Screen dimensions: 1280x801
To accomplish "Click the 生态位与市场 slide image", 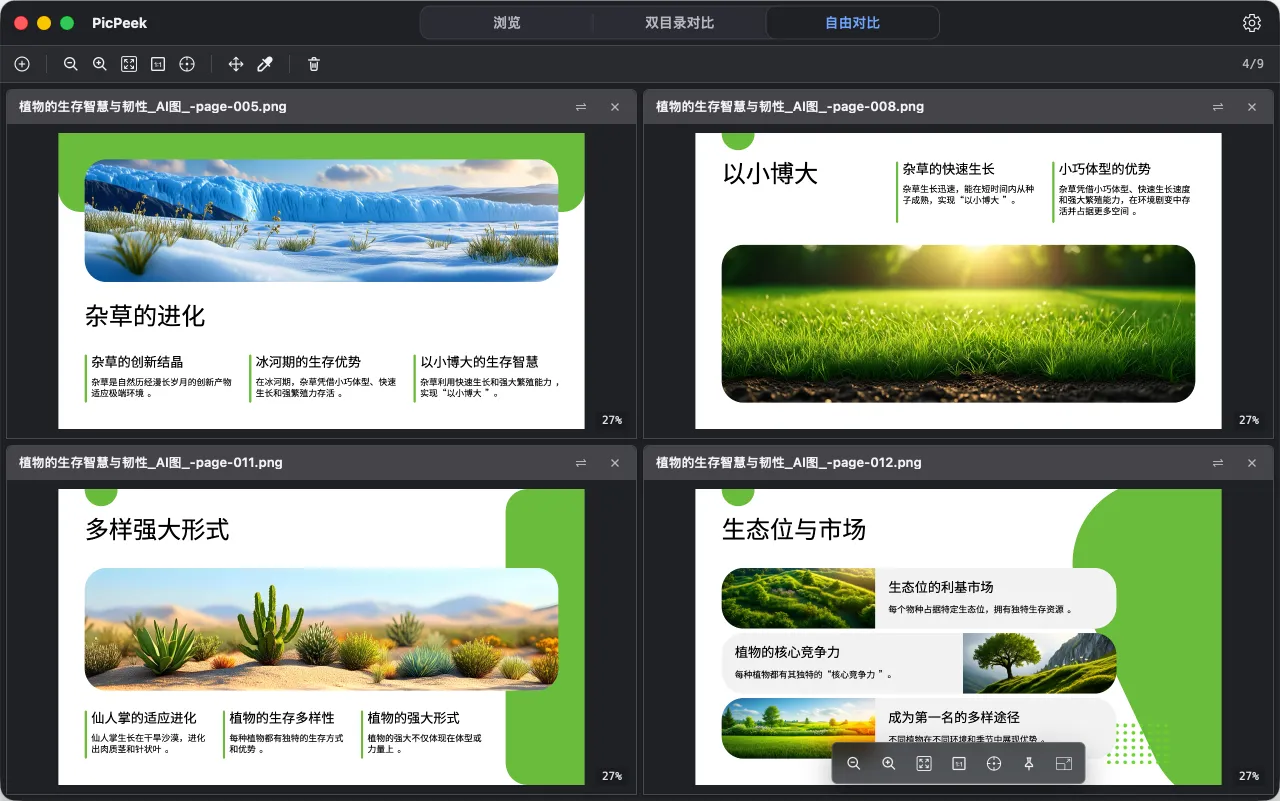I will tap(958, 637).
